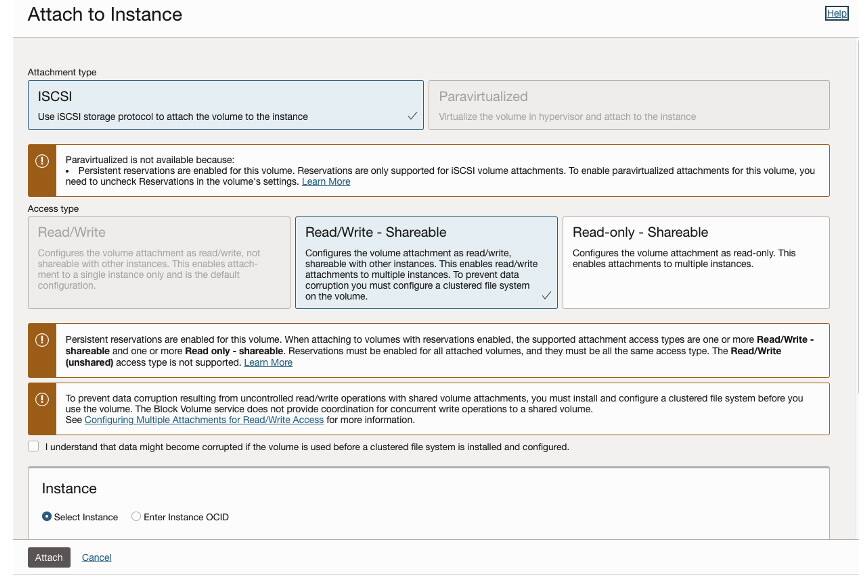
Task: Click the checkmark in Read/Write - Shareable card
Action: [x=546, y=296]
